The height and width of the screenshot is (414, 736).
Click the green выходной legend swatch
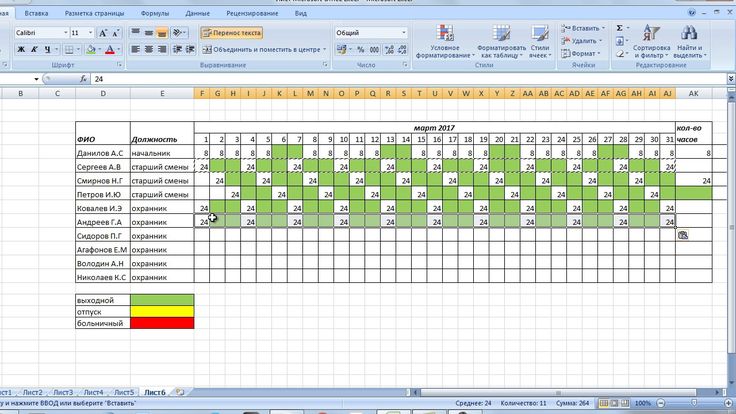tap(162, 300)
